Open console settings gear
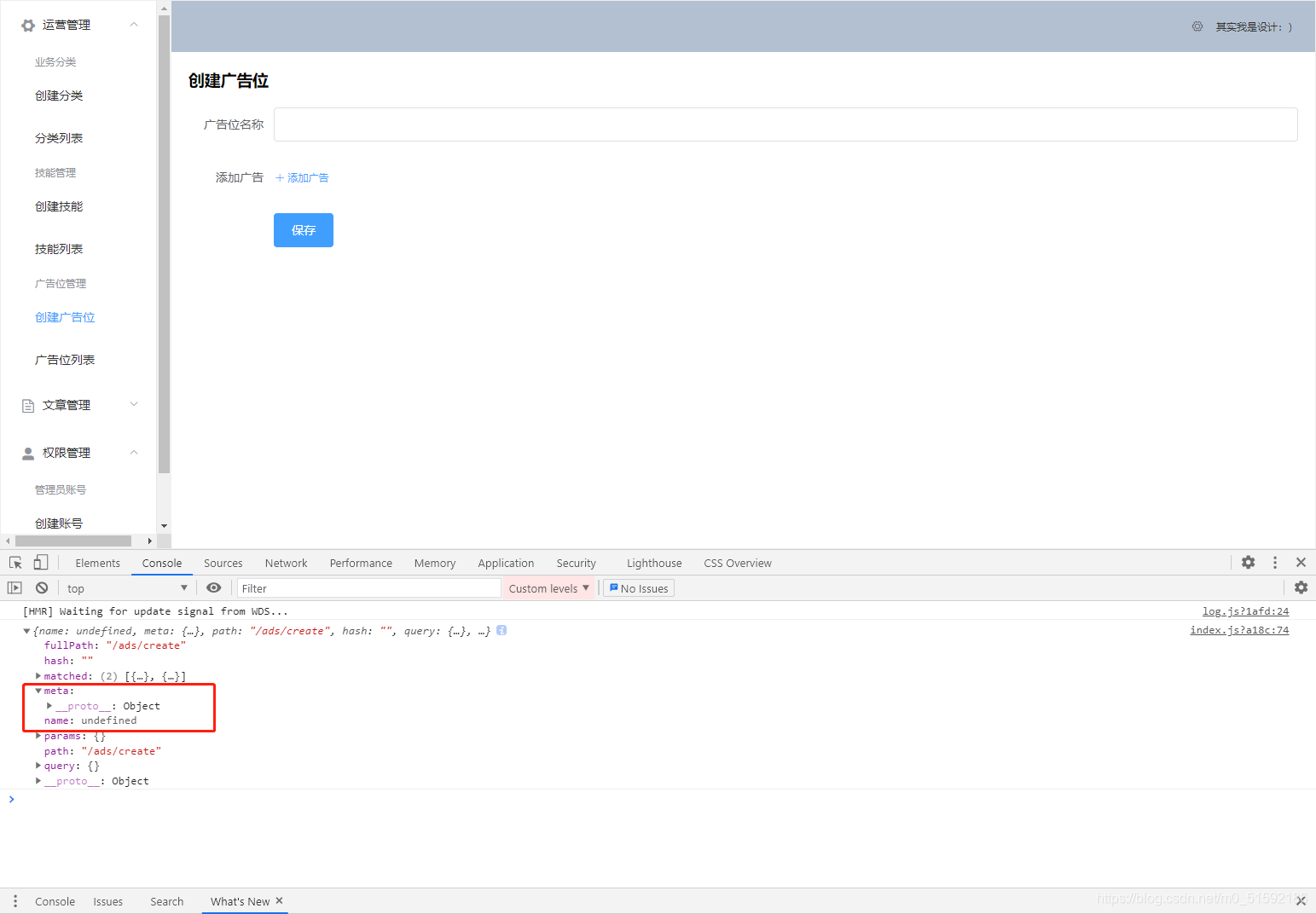This screenshot has width=1316, height=914. click(1301, 587)
